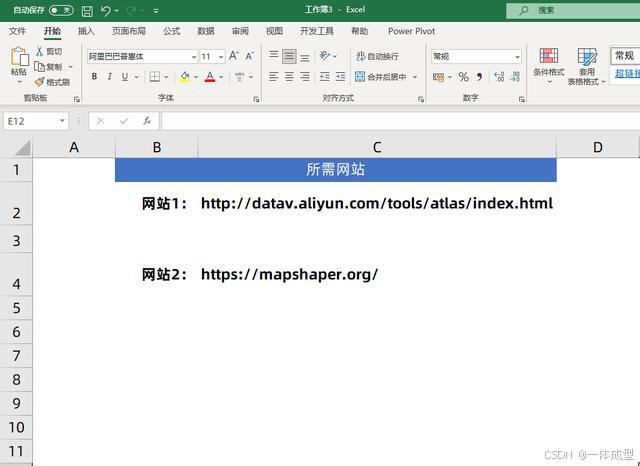Click the datav.aliyun.com URL cell
Image resolution: width=640 pixels, height=466 pixels.
(x=377, y=203)
